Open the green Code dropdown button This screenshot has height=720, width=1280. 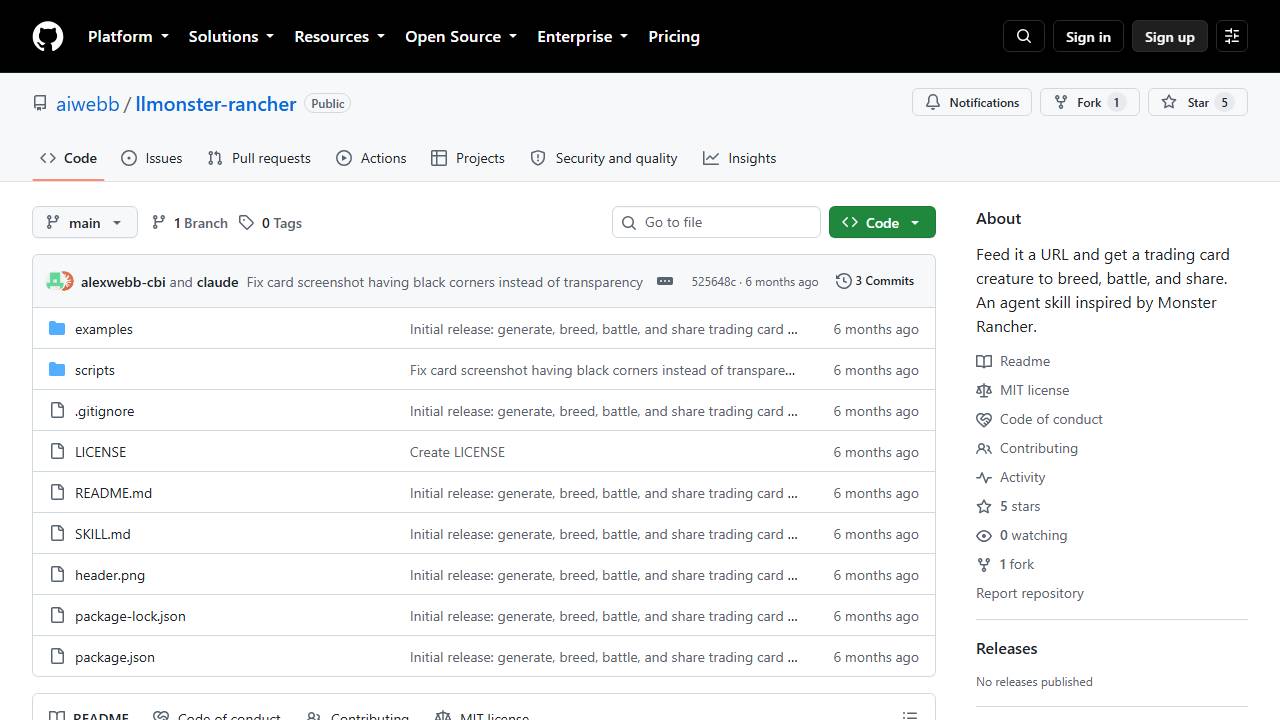pos(882,222)
